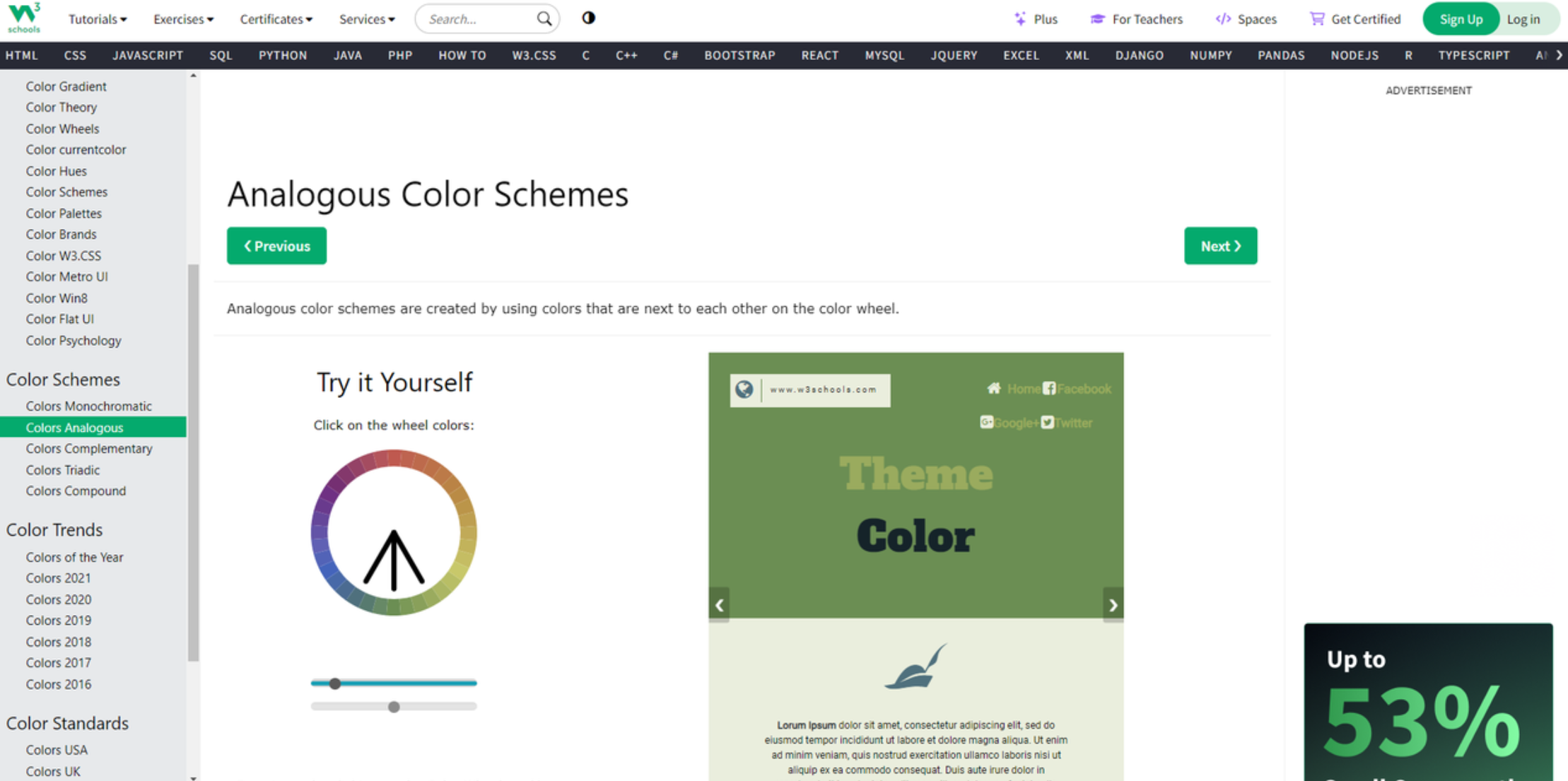Screen dimensions: 1568x781
Task: Select the BOOTSTRAP tab in top bar
Action: click(740, 55)
